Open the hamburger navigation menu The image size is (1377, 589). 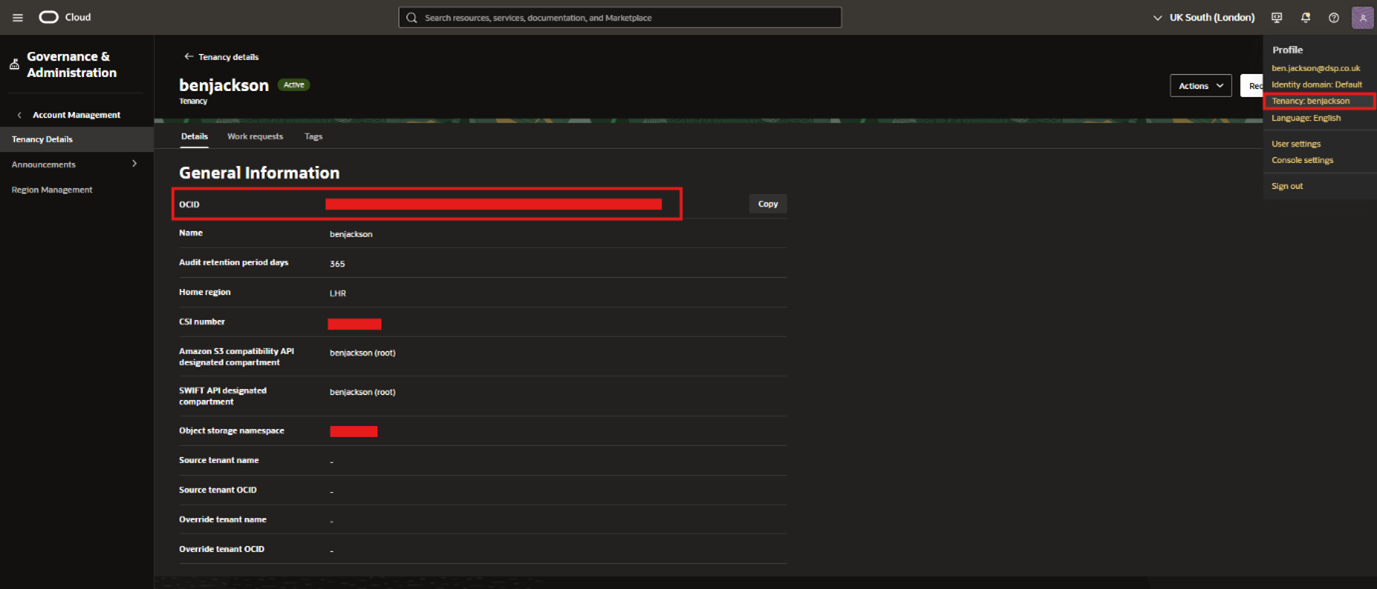click(17, 18)
